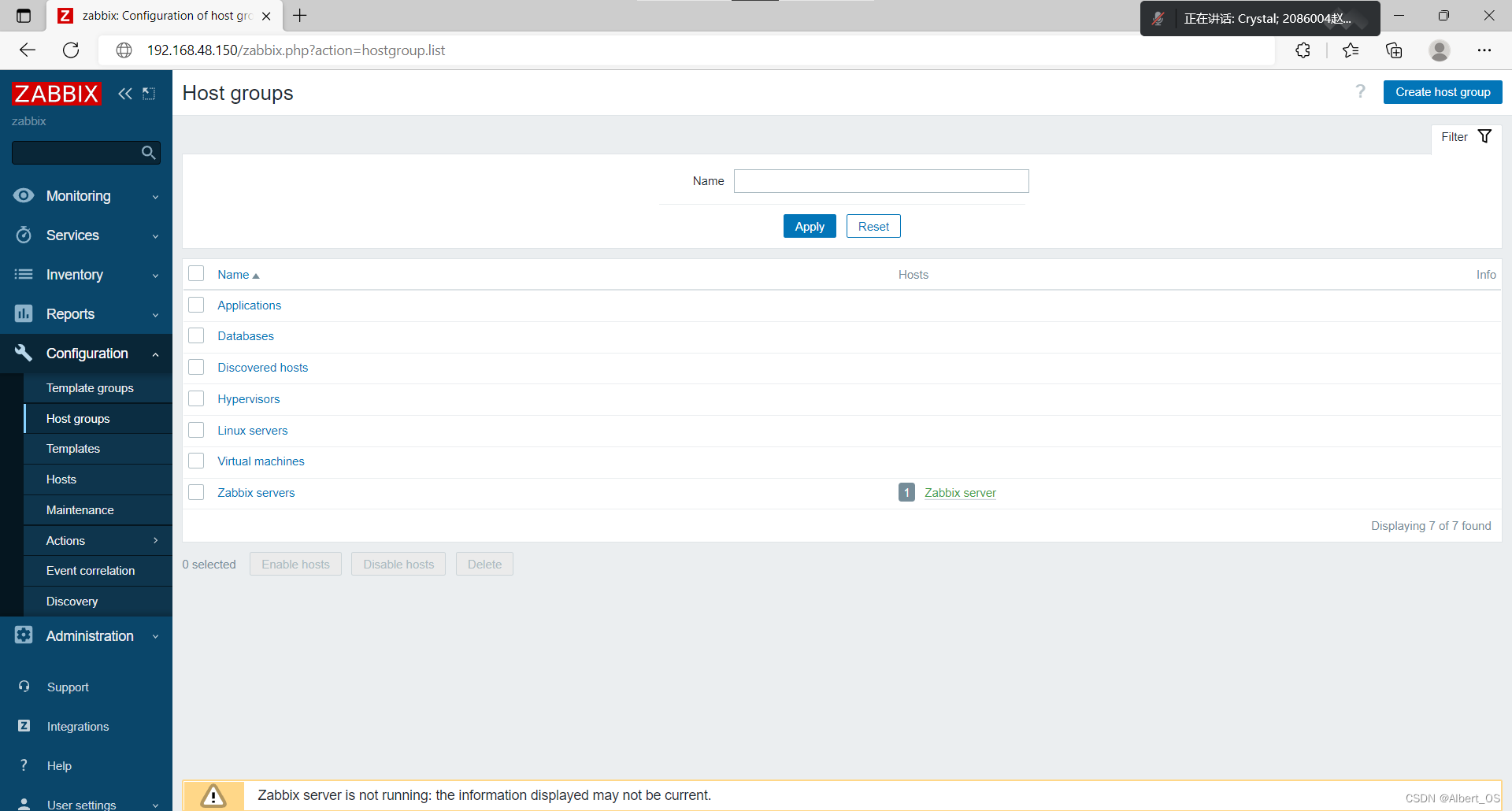Screen dimensions: 1512x811
Task: Click the Reports chart icon
Action: [24, 313]
